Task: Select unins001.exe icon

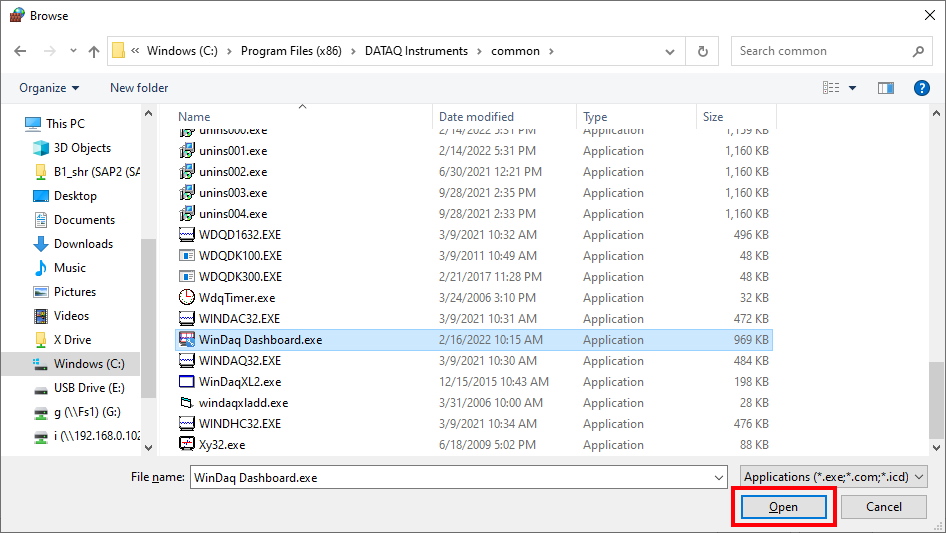Action: [187, 150]
